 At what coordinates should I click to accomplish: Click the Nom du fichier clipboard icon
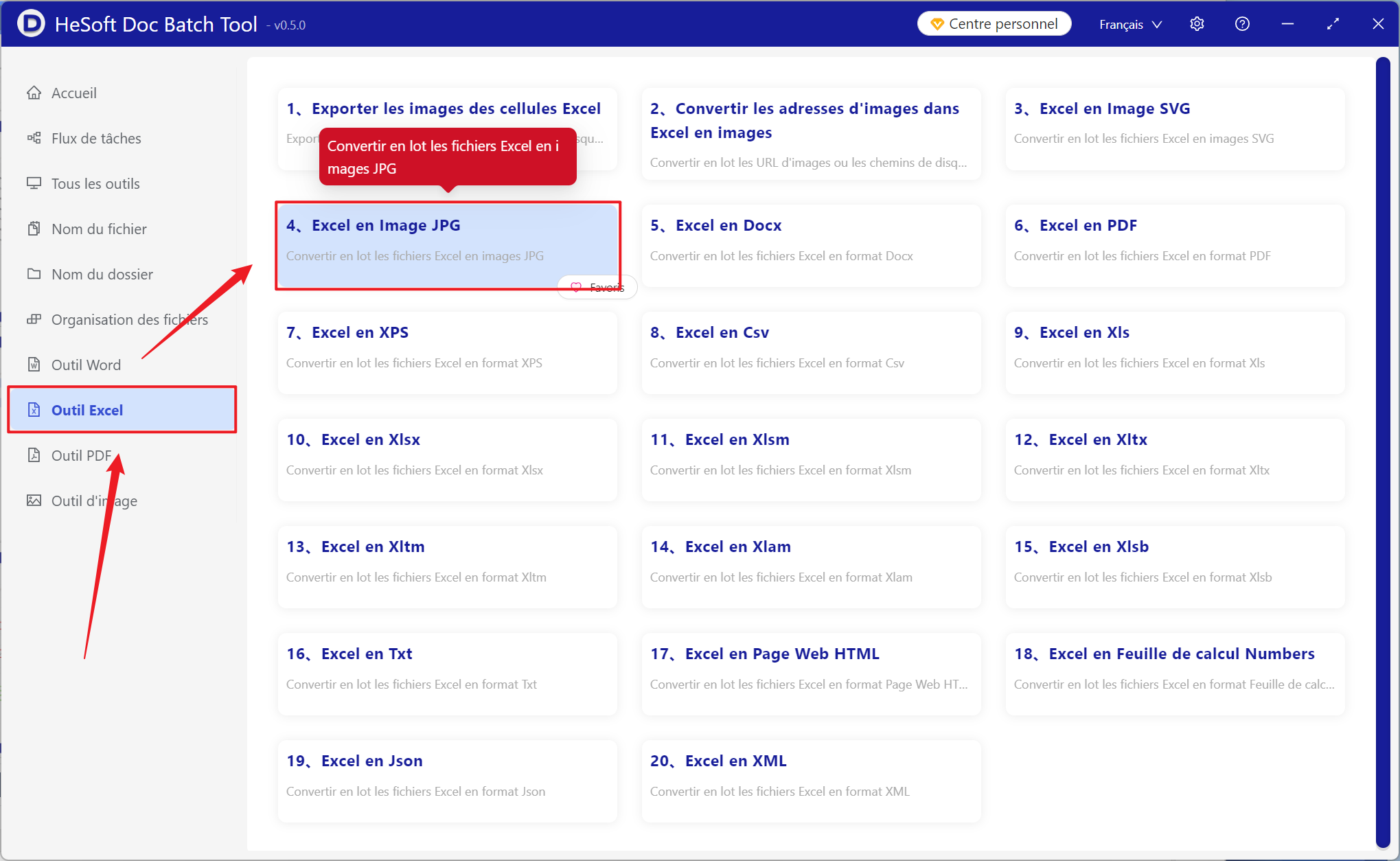pos(34,229)
